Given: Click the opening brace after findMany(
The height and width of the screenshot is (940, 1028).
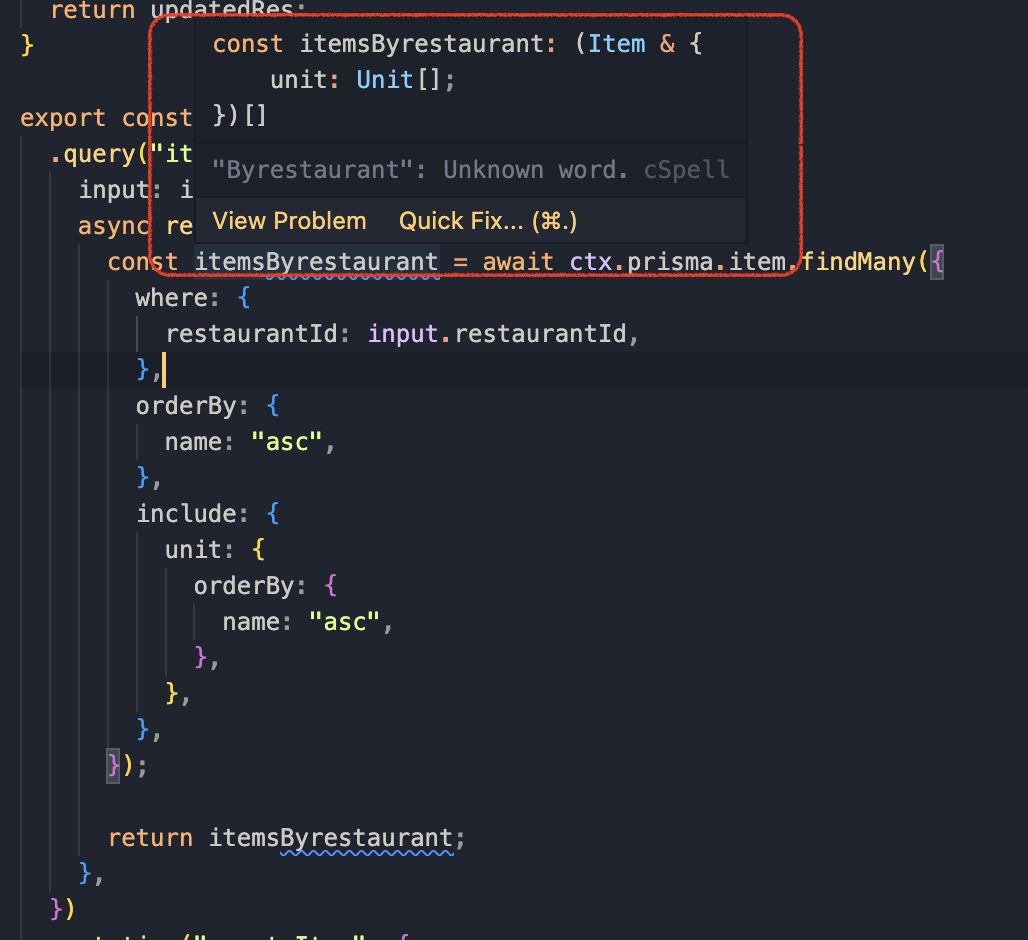Looking at the screenshot, I should 936,262.
